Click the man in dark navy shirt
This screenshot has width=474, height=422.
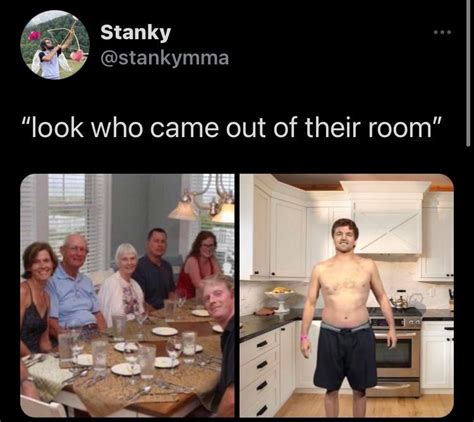154,268
